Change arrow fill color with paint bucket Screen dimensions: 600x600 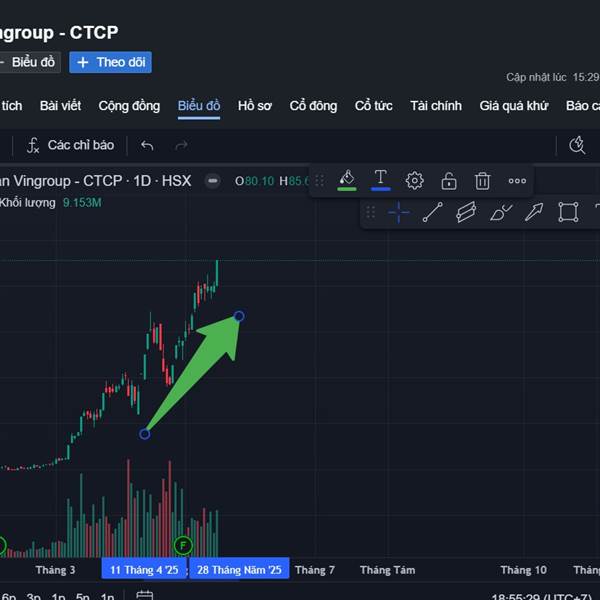pyautogui.click(x=347, y=180)
